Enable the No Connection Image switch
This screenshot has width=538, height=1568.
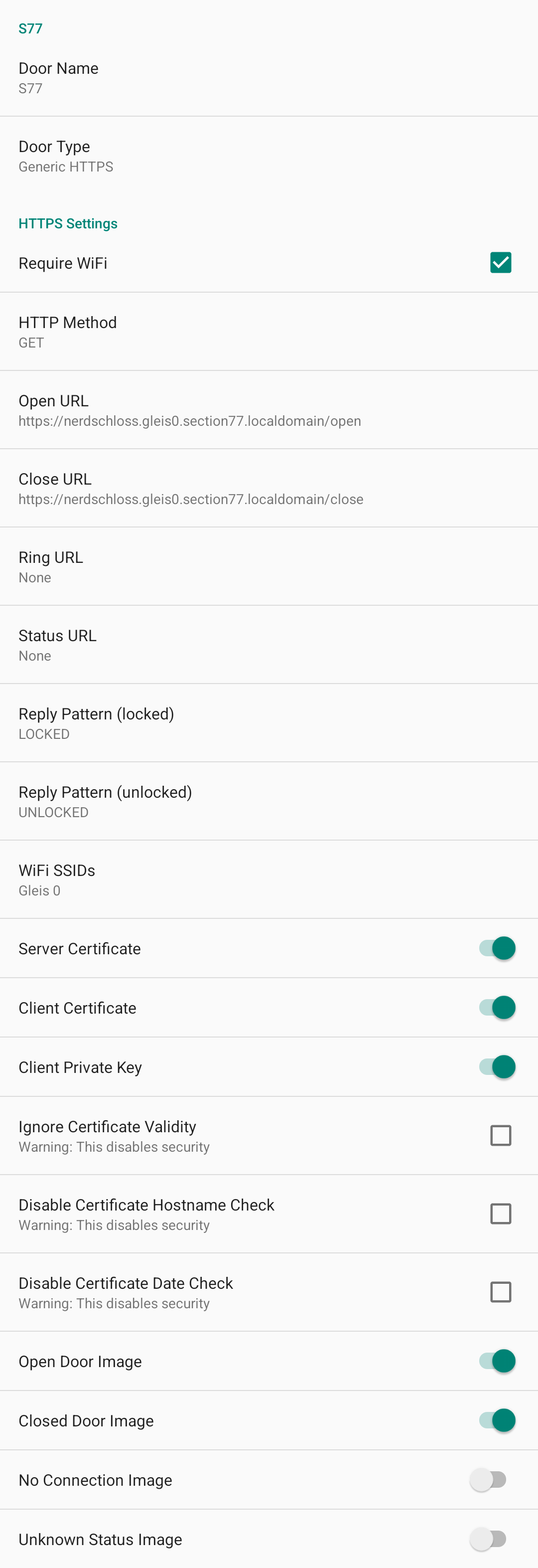(488, 1479)
